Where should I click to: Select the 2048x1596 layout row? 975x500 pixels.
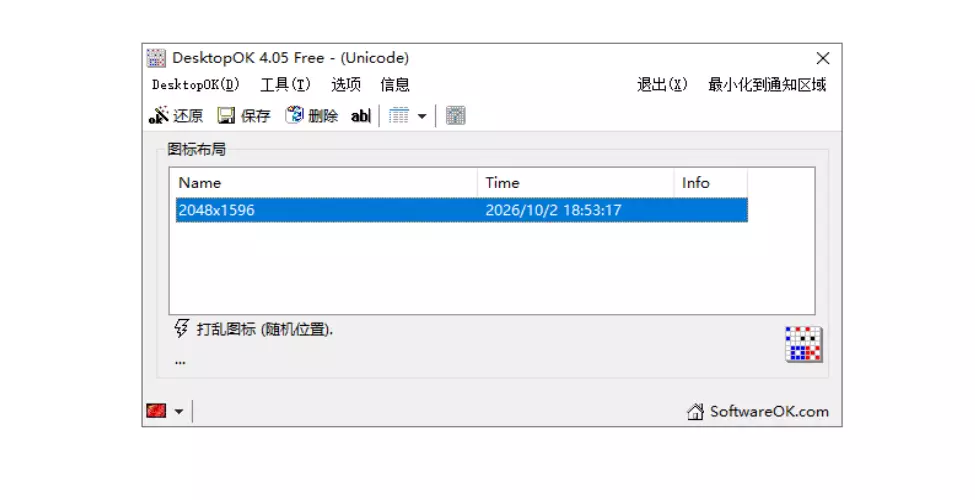click(461, 210)
